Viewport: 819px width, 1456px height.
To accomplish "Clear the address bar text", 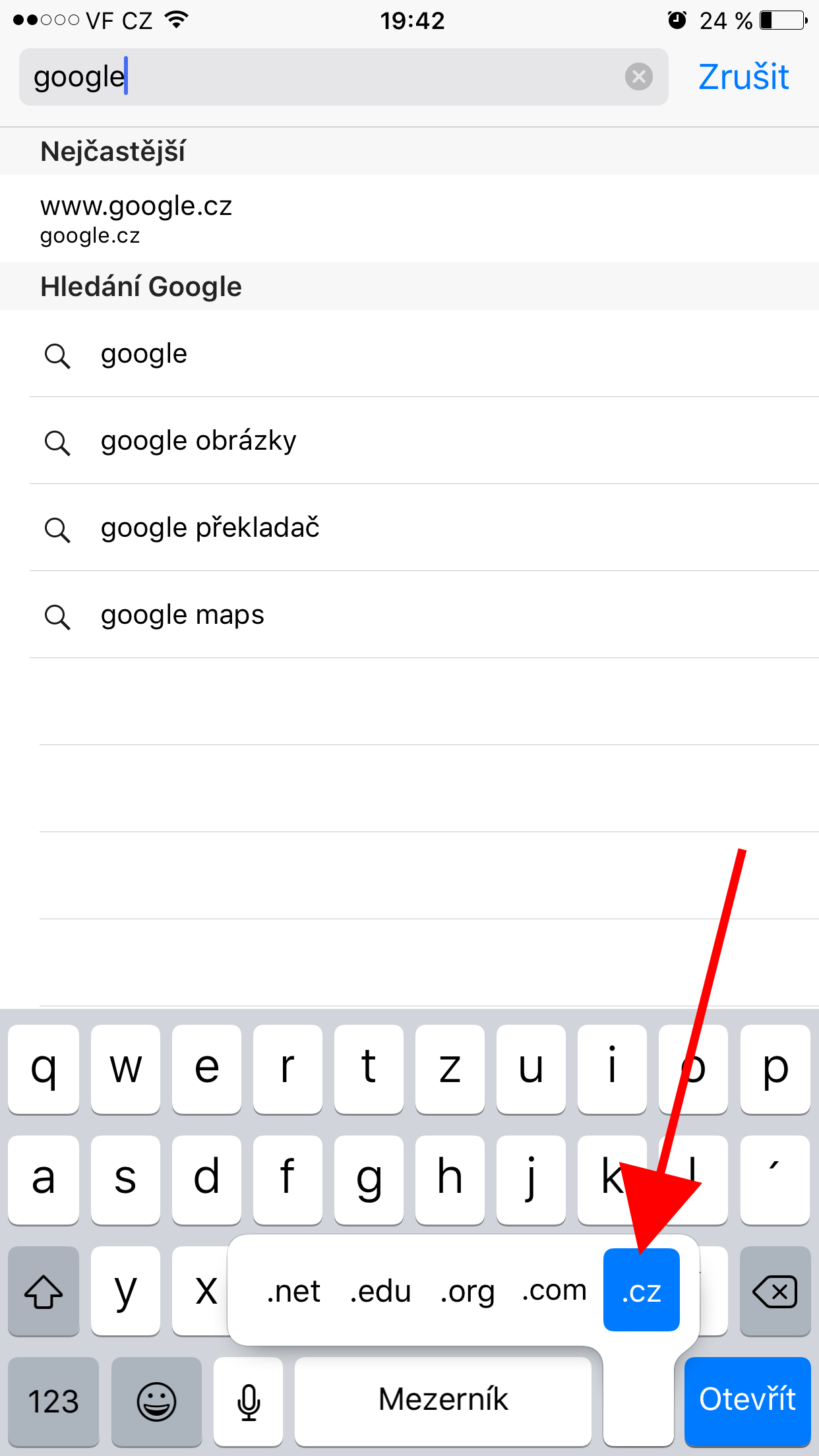I will (x=638, y=76).
